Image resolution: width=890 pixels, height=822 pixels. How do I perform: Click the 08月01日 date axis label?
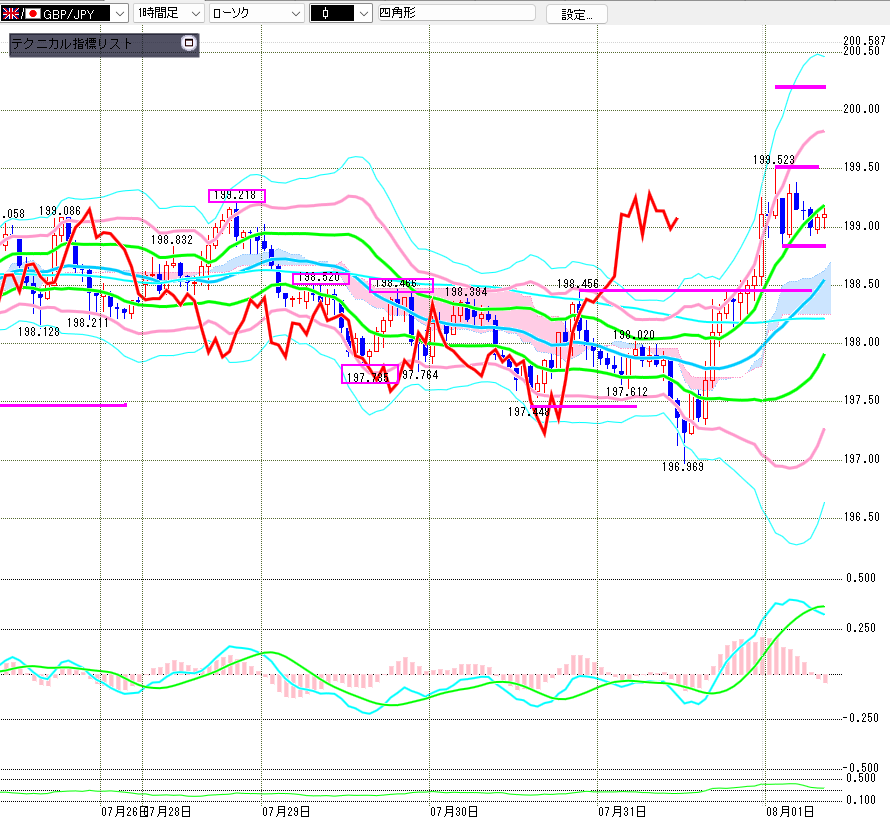tap(790, 812)
